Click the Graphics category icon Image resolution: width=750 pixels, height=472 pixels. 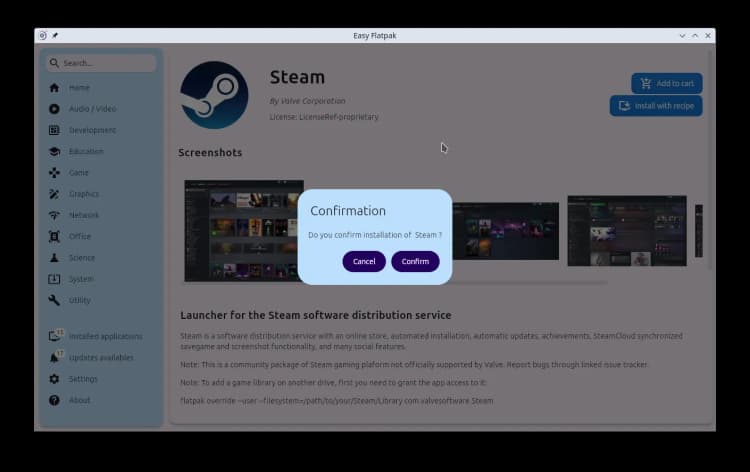[x=54, y=194]
